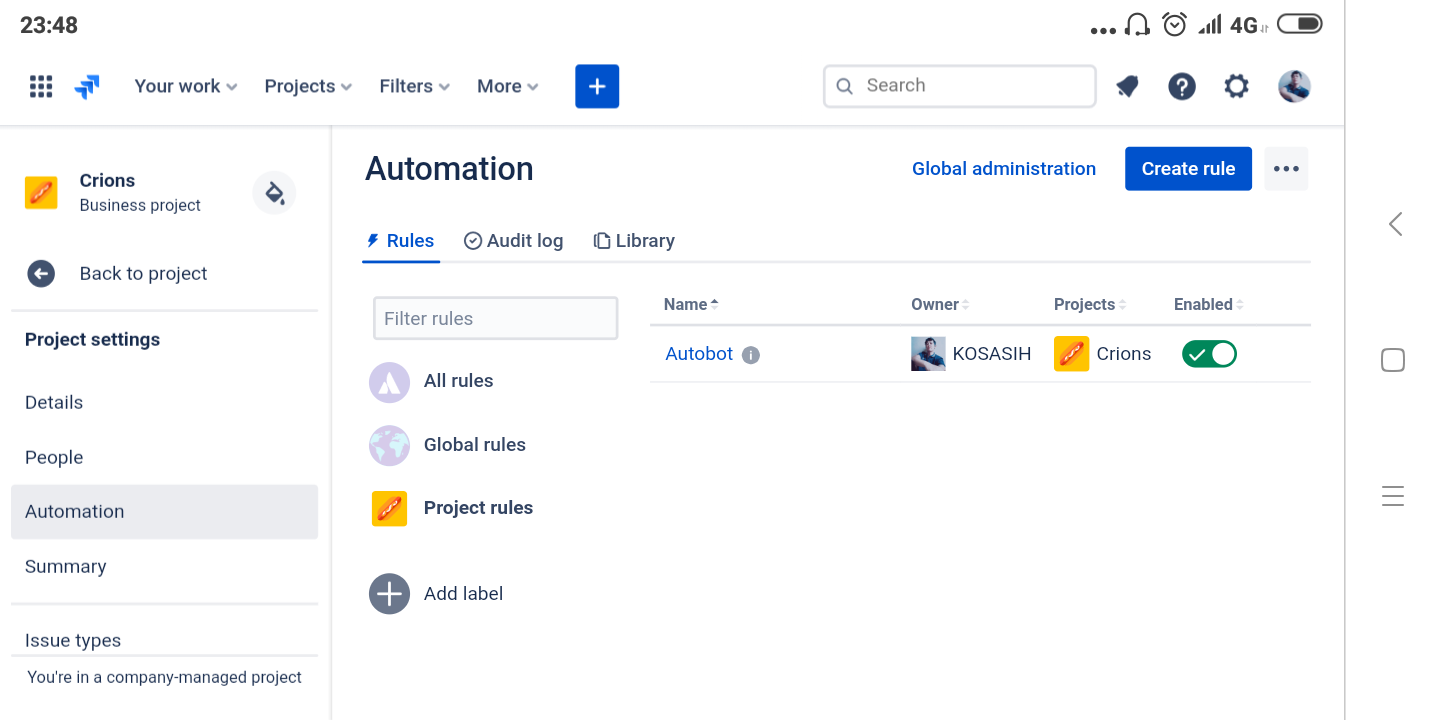Open the notifications bell icon

coord(1127,87)
